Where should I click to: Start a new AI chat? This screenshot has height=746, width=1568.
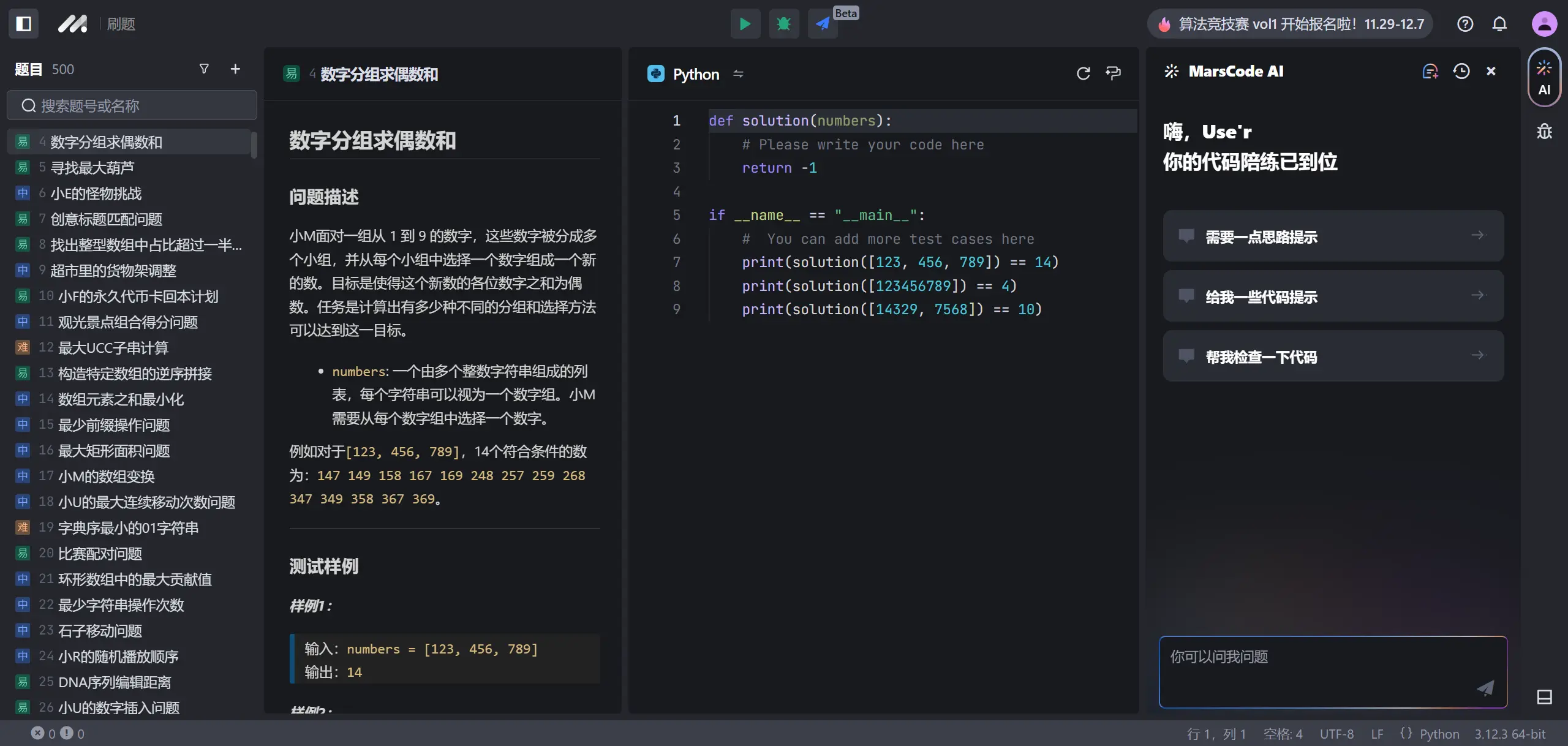1430,72
